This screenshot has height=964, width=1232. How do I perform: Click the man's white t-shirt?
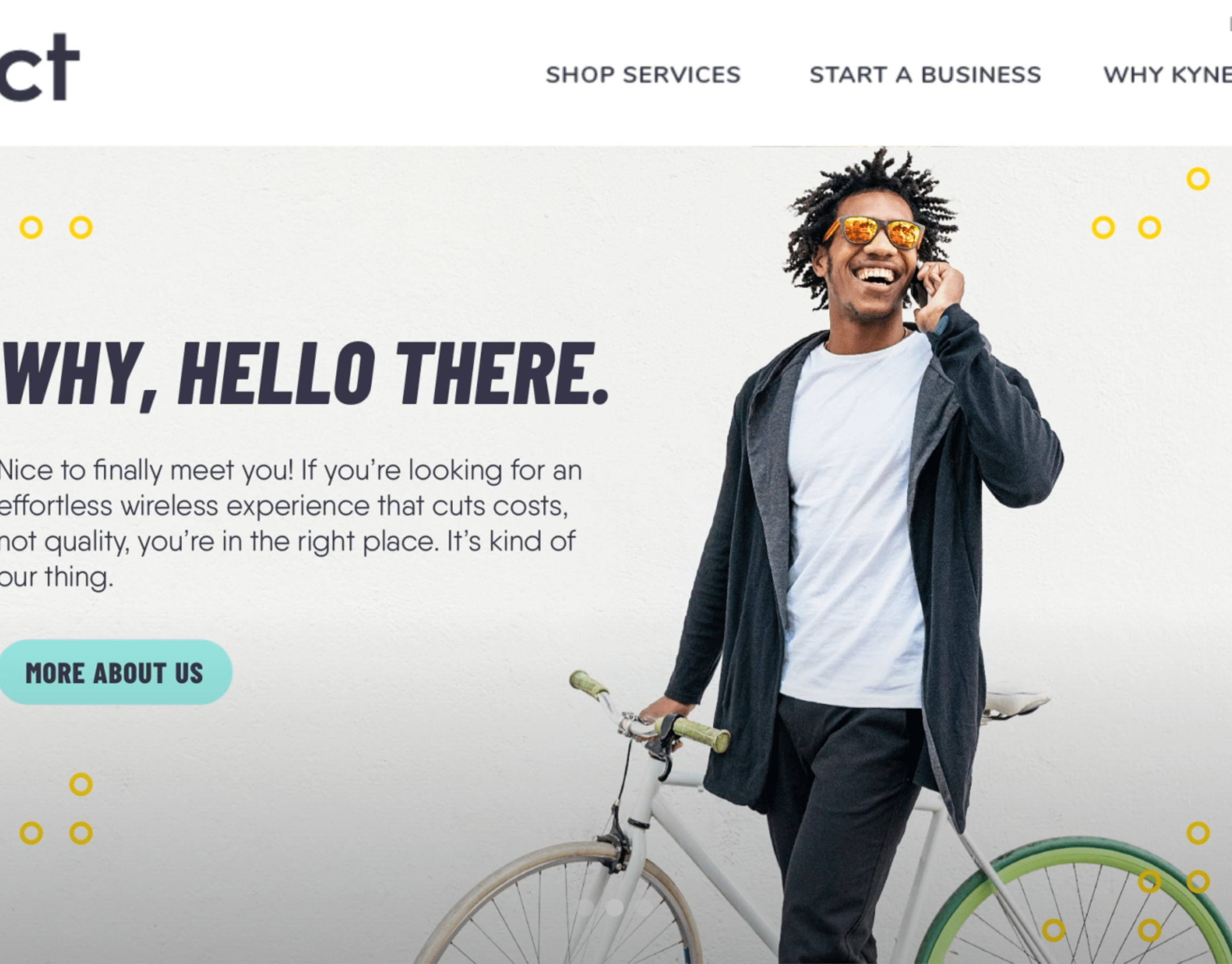[x=854, y=519]
